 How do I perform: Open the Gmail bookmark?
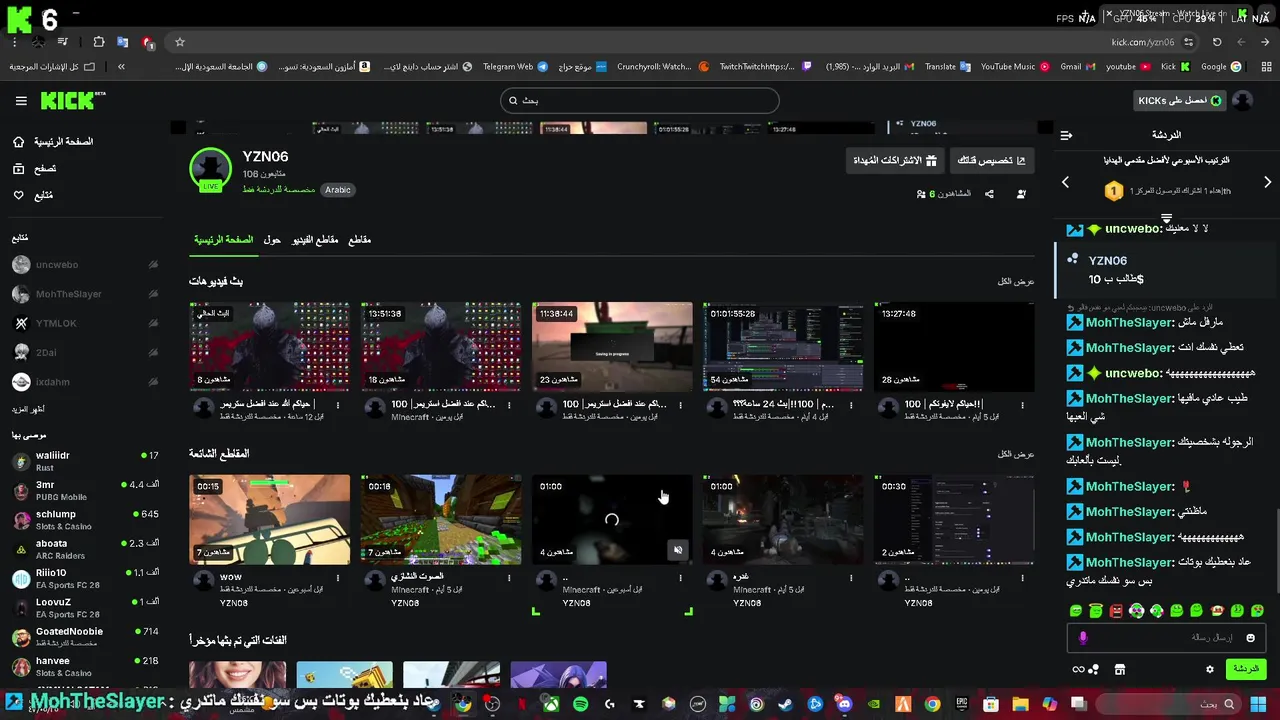tap(1078, 67)
